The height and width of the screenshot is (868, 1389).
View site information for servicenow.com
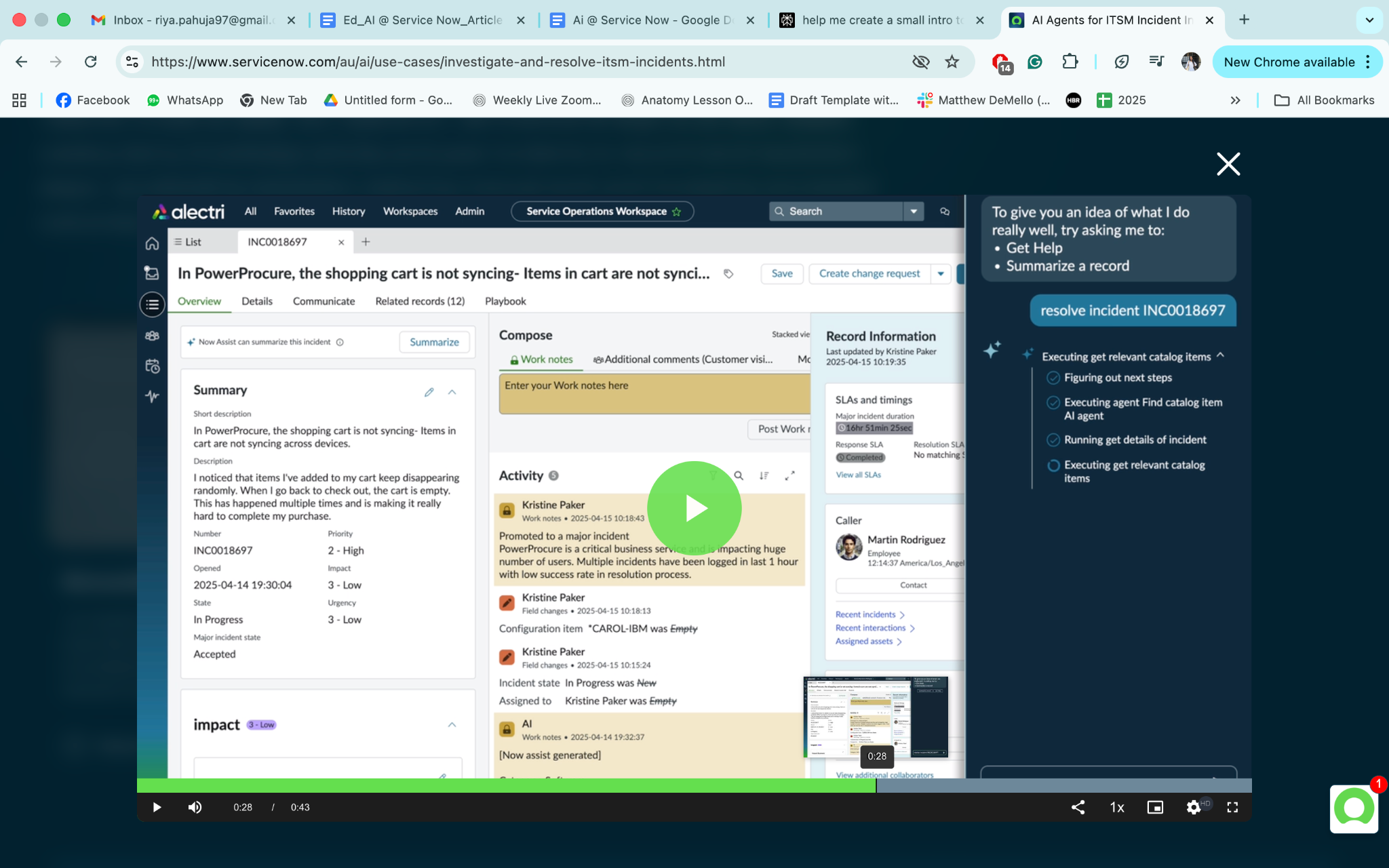132,62
